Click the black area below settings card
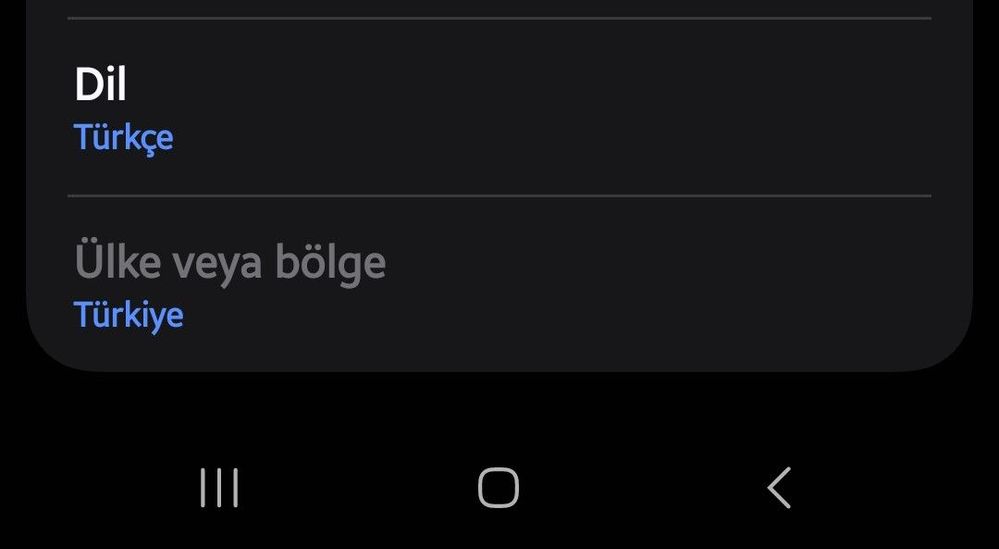This screenshot has width=999, height=549. tap(500, 414)
